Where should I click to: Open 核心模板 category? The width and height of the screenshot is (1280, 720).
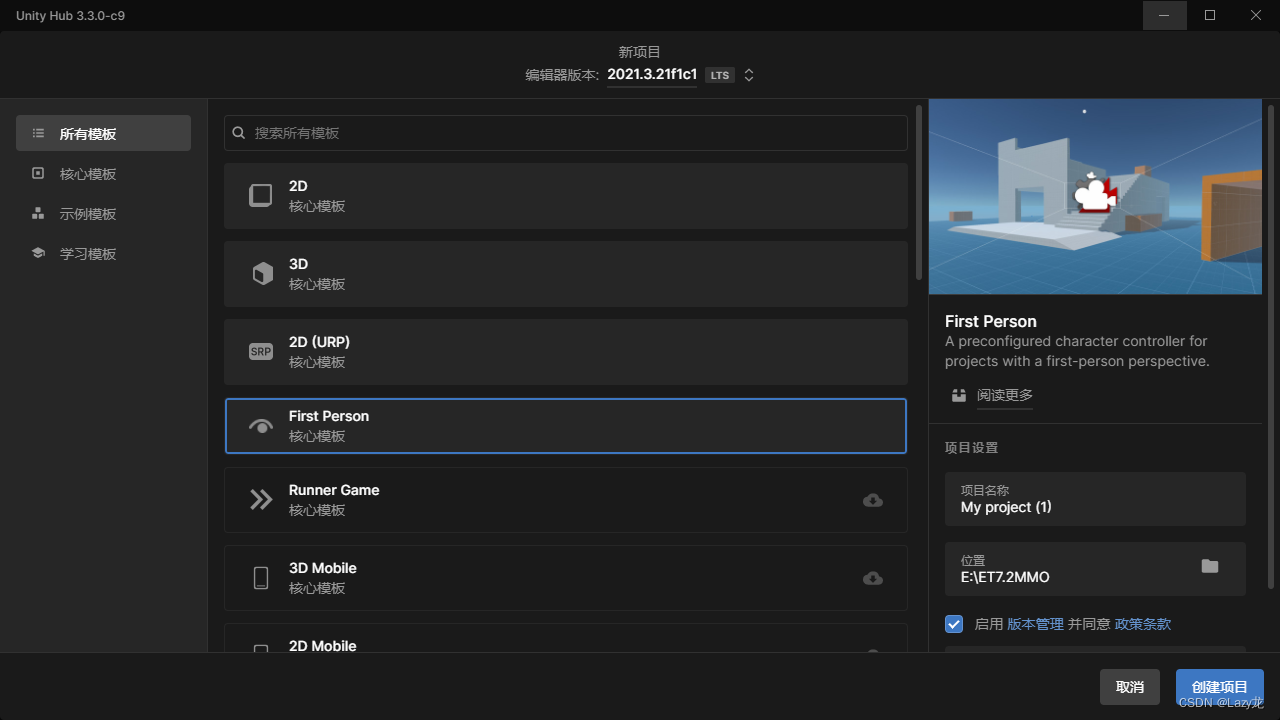[103, 173]
